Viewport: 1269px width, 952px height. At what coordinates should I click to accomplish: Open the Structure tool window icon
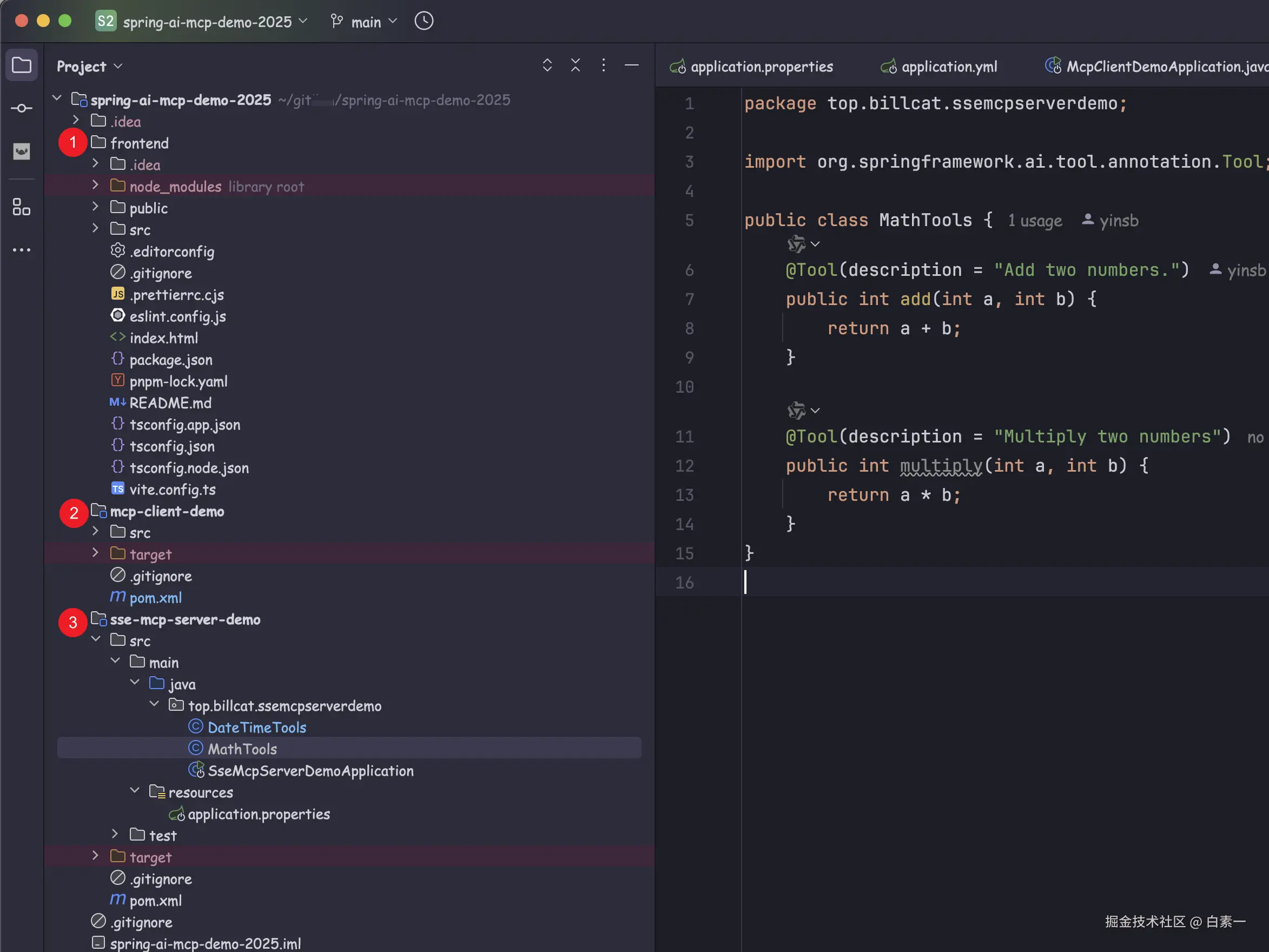(22, 207)
